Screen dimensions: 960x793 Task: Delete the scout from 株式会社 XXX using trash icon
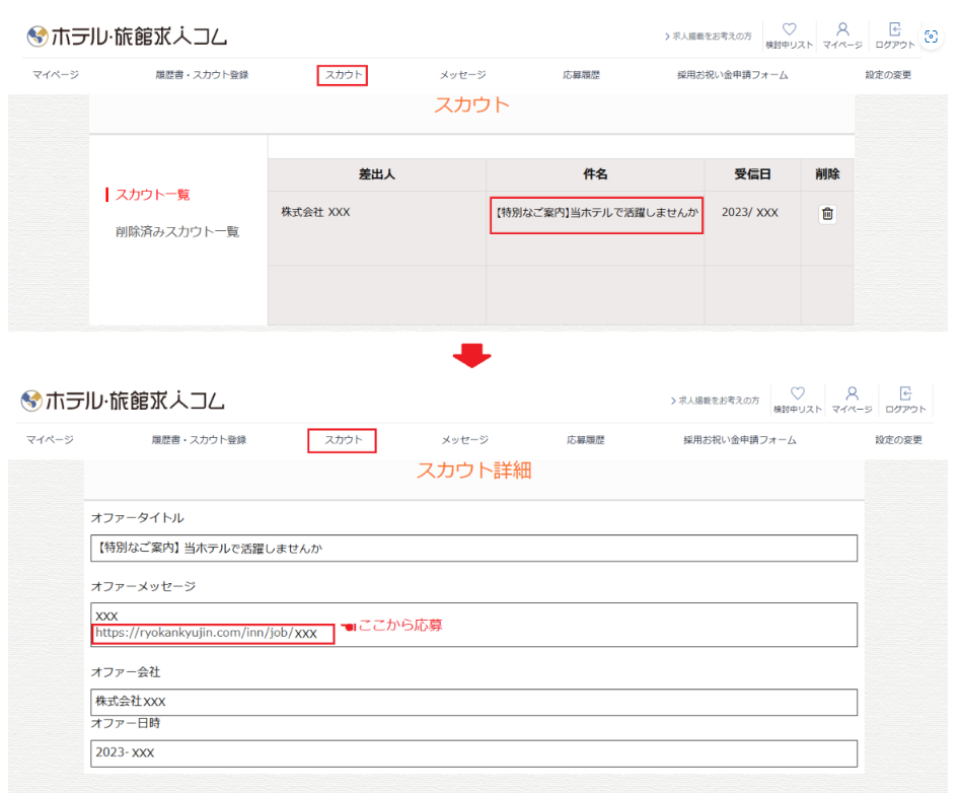click(827, 214)
